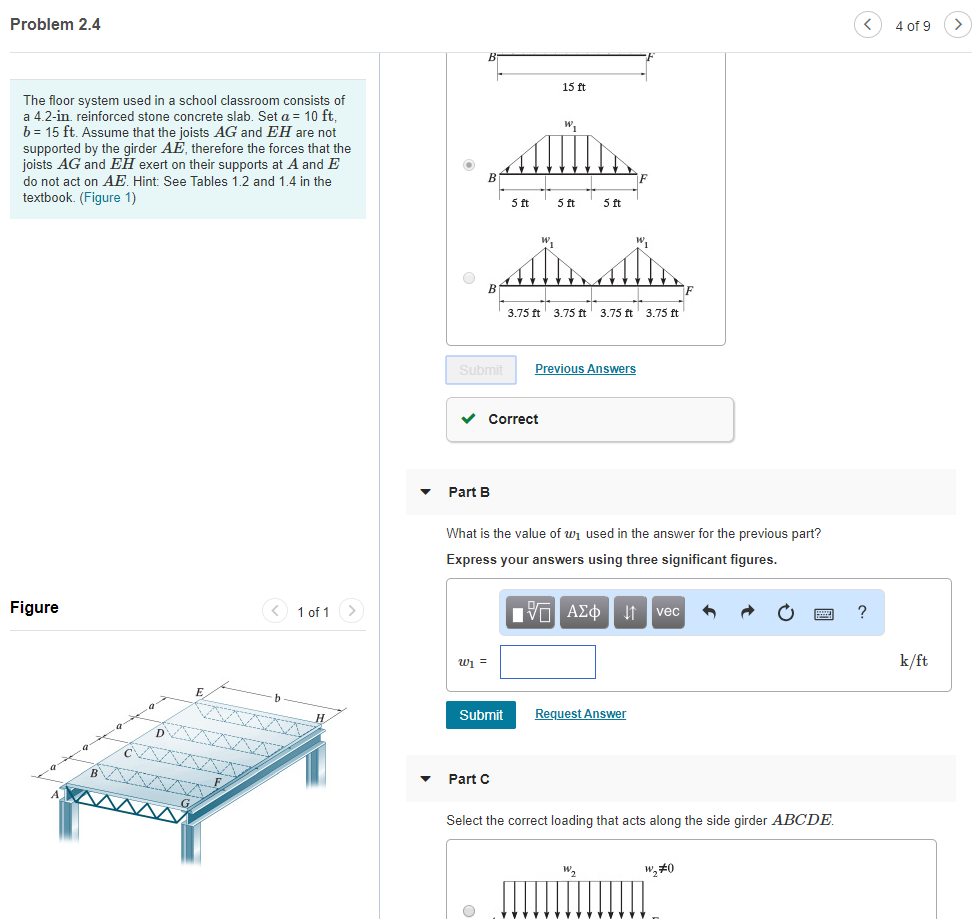
Task: Go to the next problem arrow
Action: [x=957, y=25]
